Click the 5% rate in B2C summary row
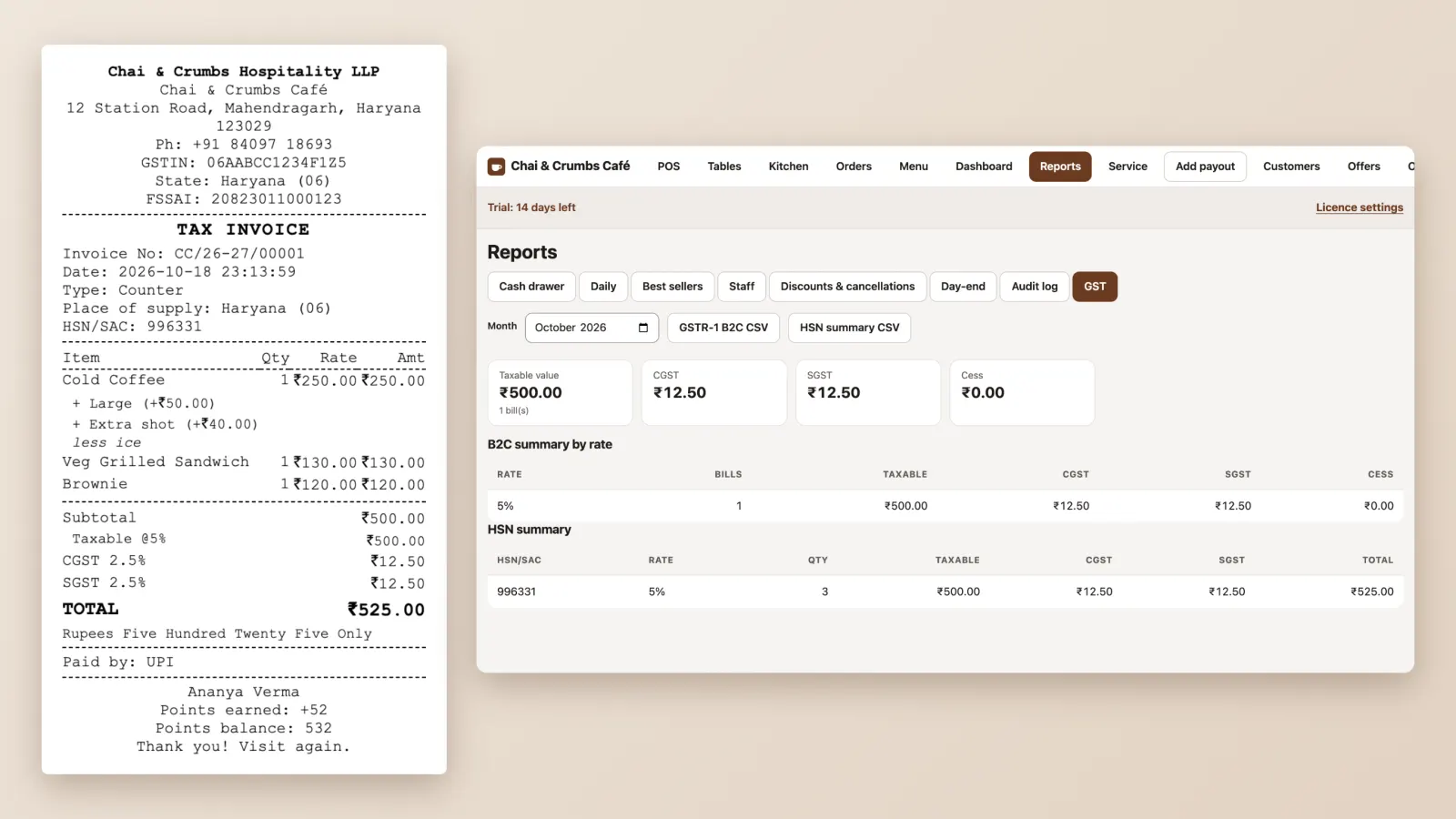This screenshot has width=1456, height=819. (505, 506)
